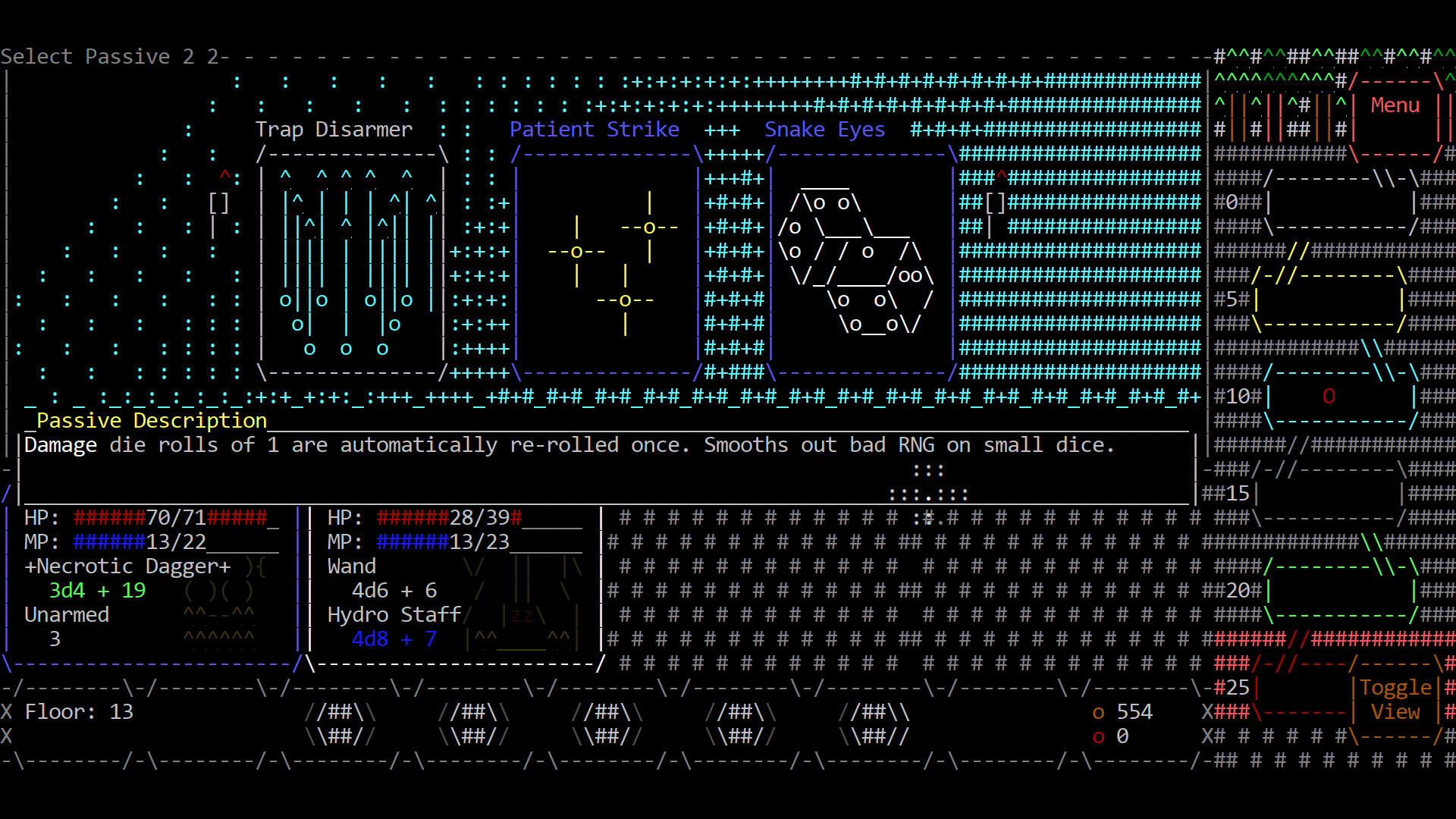The image size is (1456, 819).
Task: Click the red caret marker in left map
Action: click(224, 177)
